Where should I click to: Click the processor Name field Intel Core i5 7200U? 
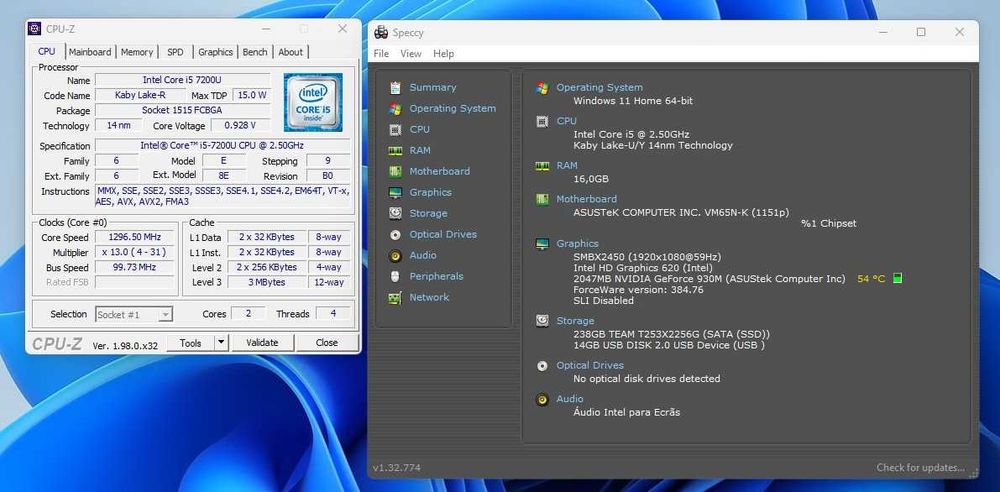coord(182,80)
